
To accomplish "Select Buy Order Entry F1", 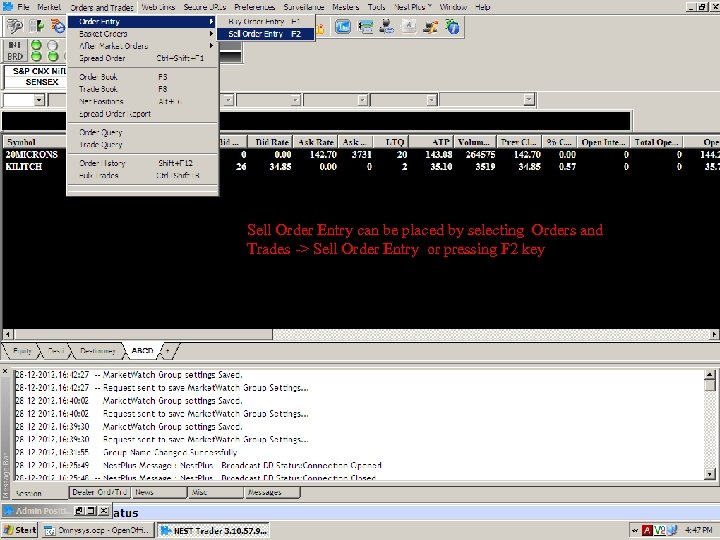I will (x=265, y=22).
